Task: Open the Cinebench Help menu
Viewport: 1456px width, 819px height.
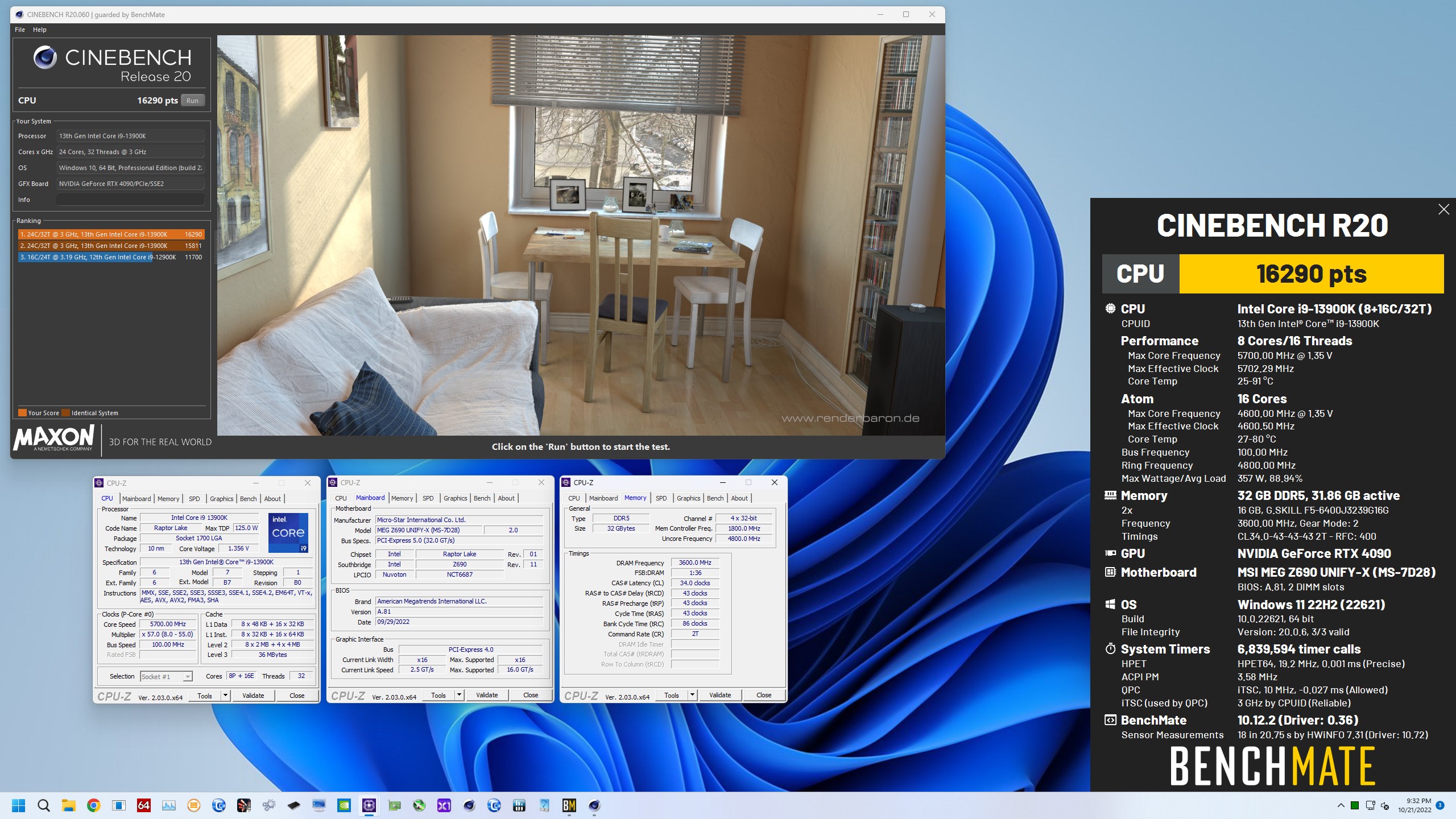Action: click(x=40, y=30)
